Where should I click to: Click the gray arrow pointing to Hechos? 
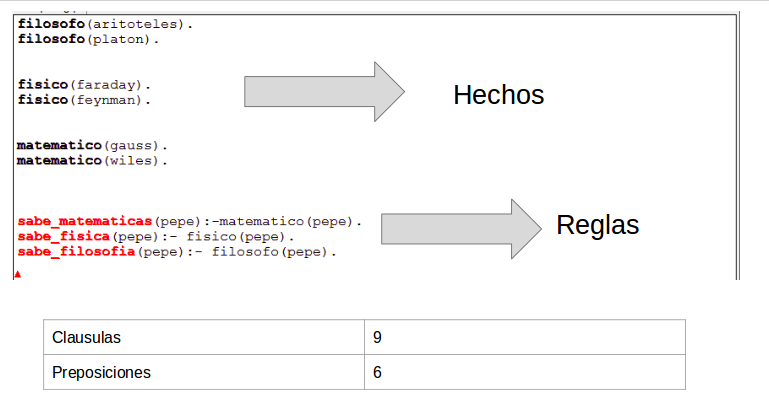coord(322,92)
